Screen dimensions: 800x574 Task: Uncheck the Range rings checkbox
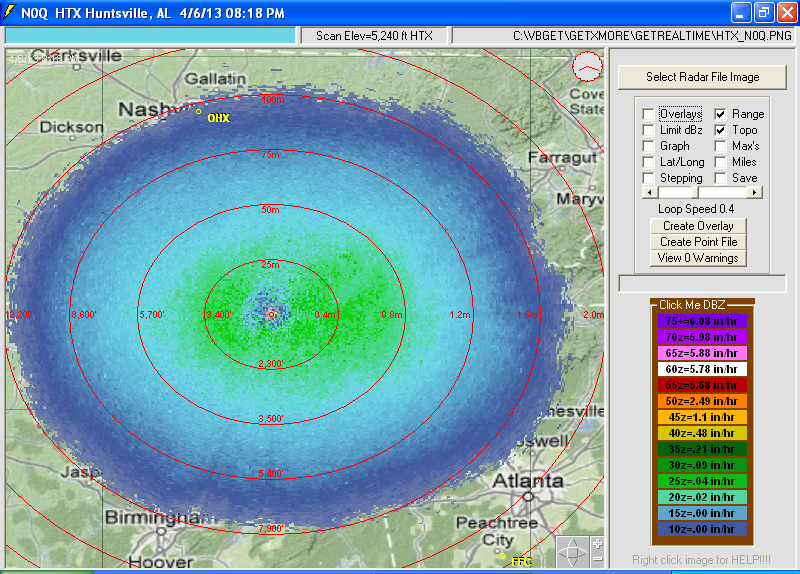tap(720, 114)
